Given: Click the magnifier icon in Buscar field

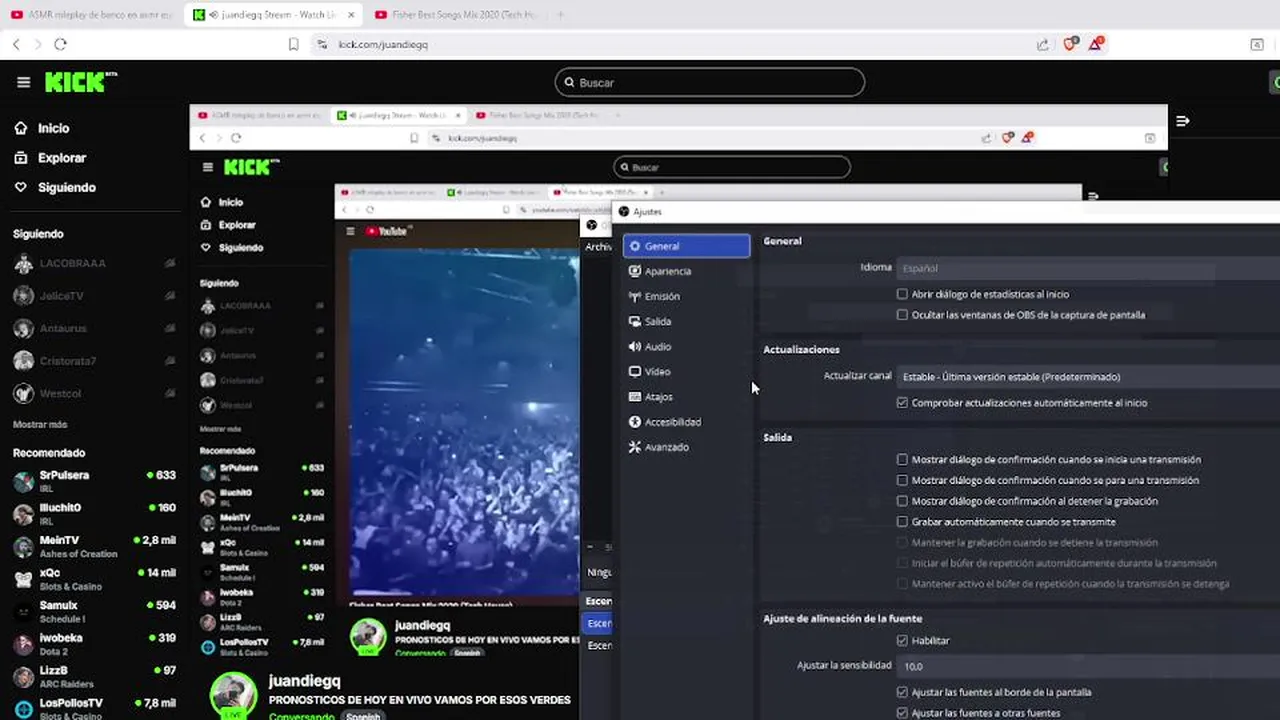Looking at the screenshot, I should click(570, 82).
